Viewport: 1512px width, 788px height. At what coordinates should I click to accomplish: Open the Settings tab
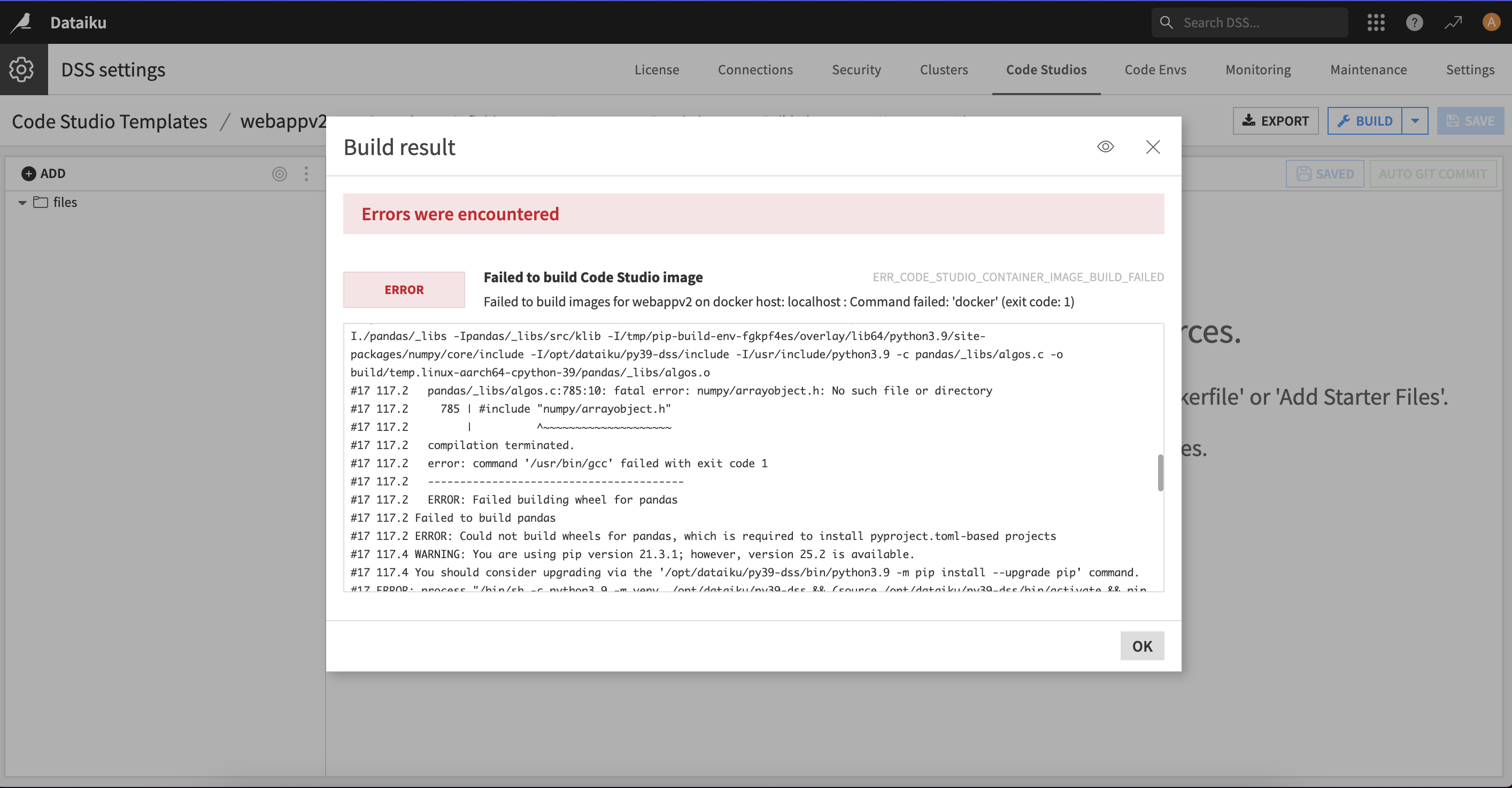click(1469, 70)
